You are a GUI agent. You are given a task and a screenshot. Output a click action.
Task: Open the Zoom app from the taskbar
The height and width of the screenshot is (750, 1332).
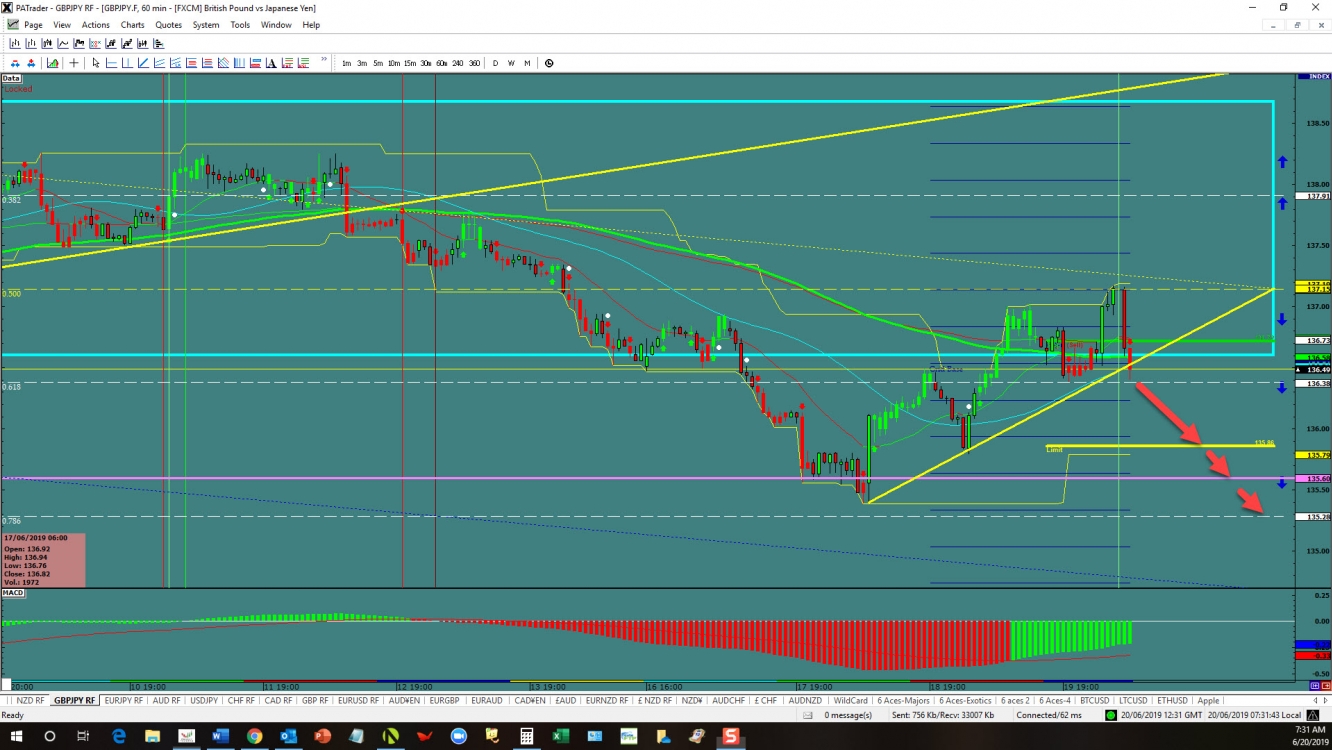458,737
